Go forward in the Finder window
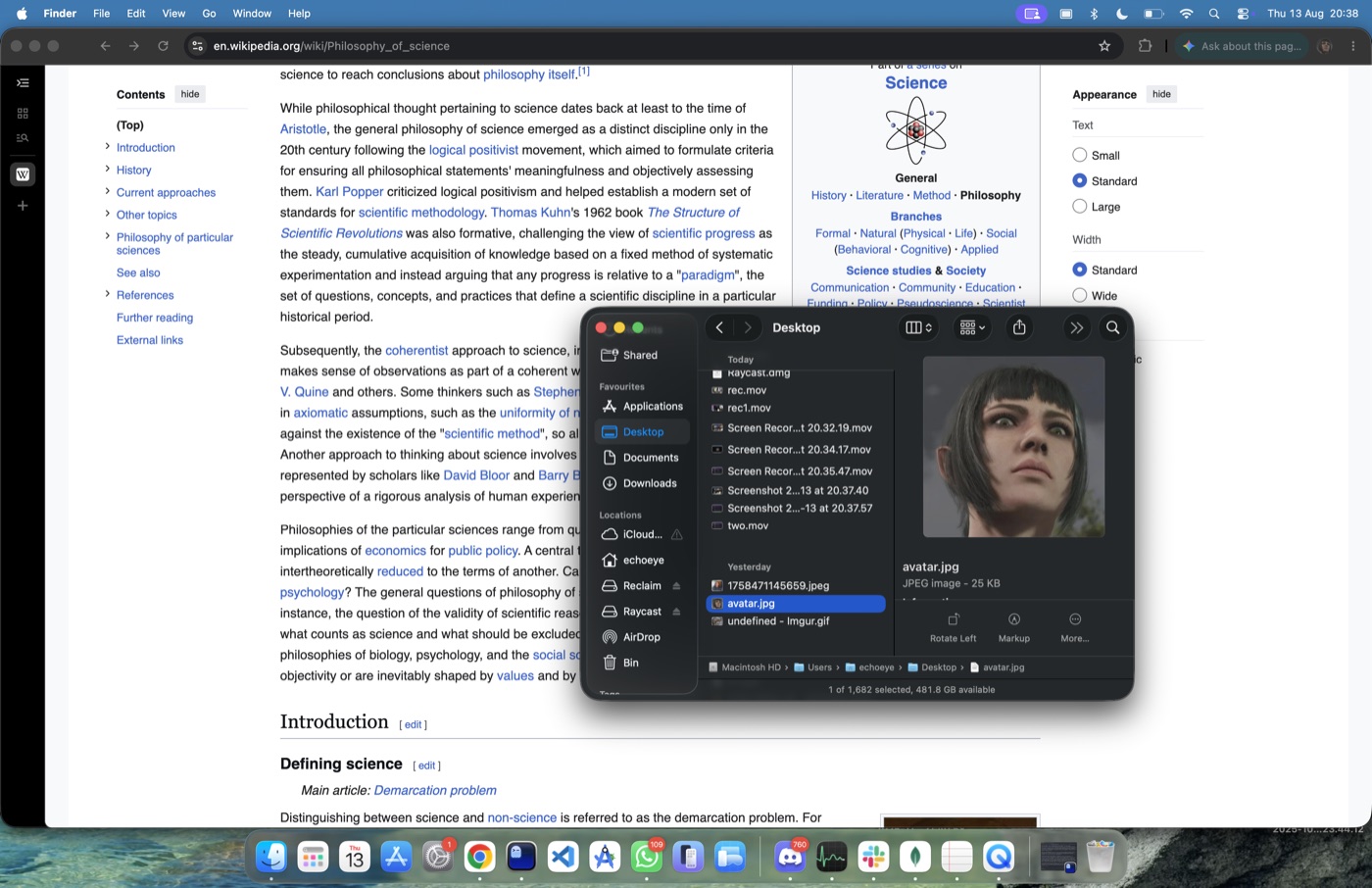The width and height of the screenshot is (1372, 888). [x=748, y=327]
